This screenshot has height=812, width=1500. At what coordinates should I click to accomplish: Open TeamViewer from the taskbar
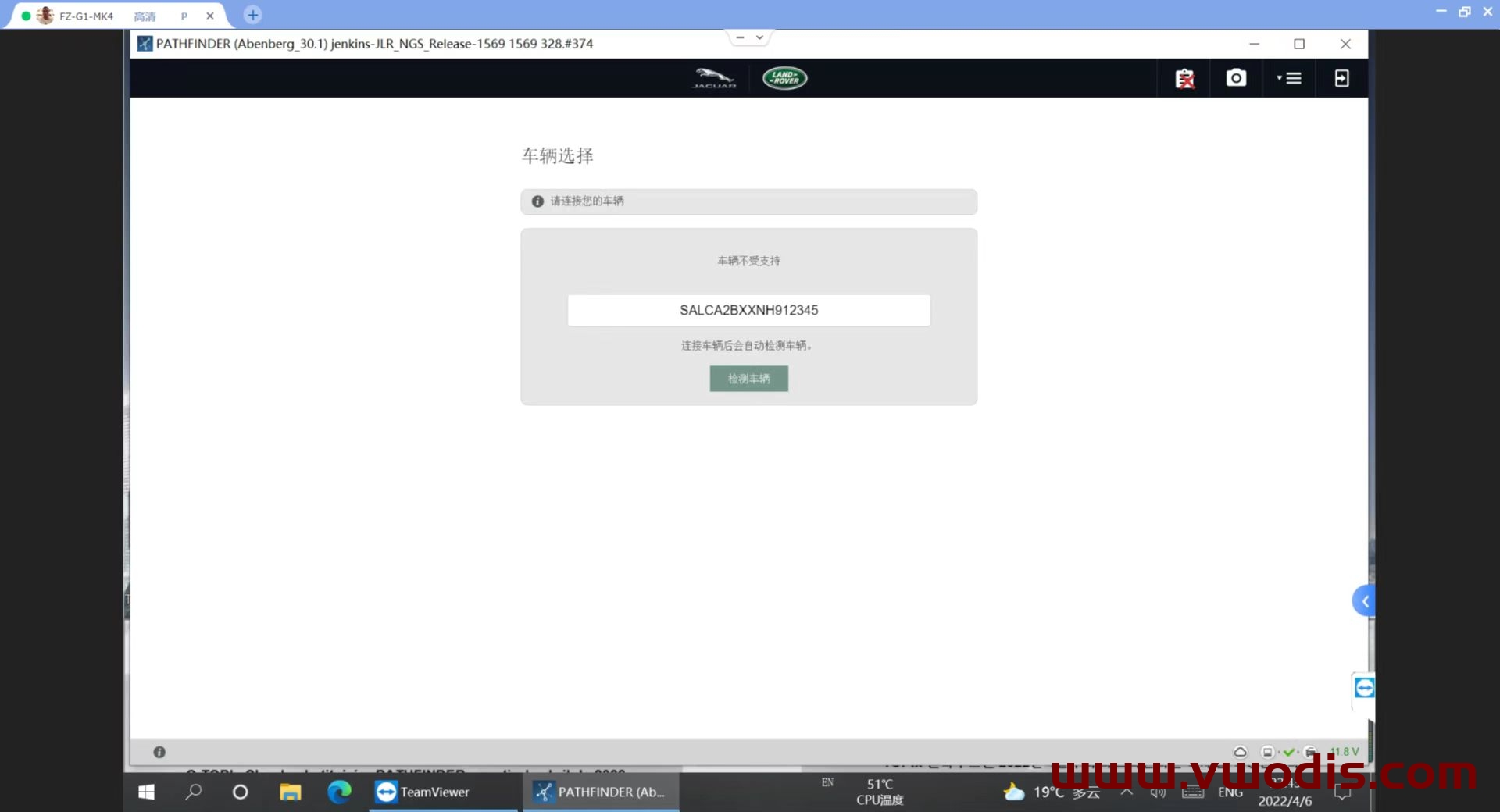pos(423,792)
